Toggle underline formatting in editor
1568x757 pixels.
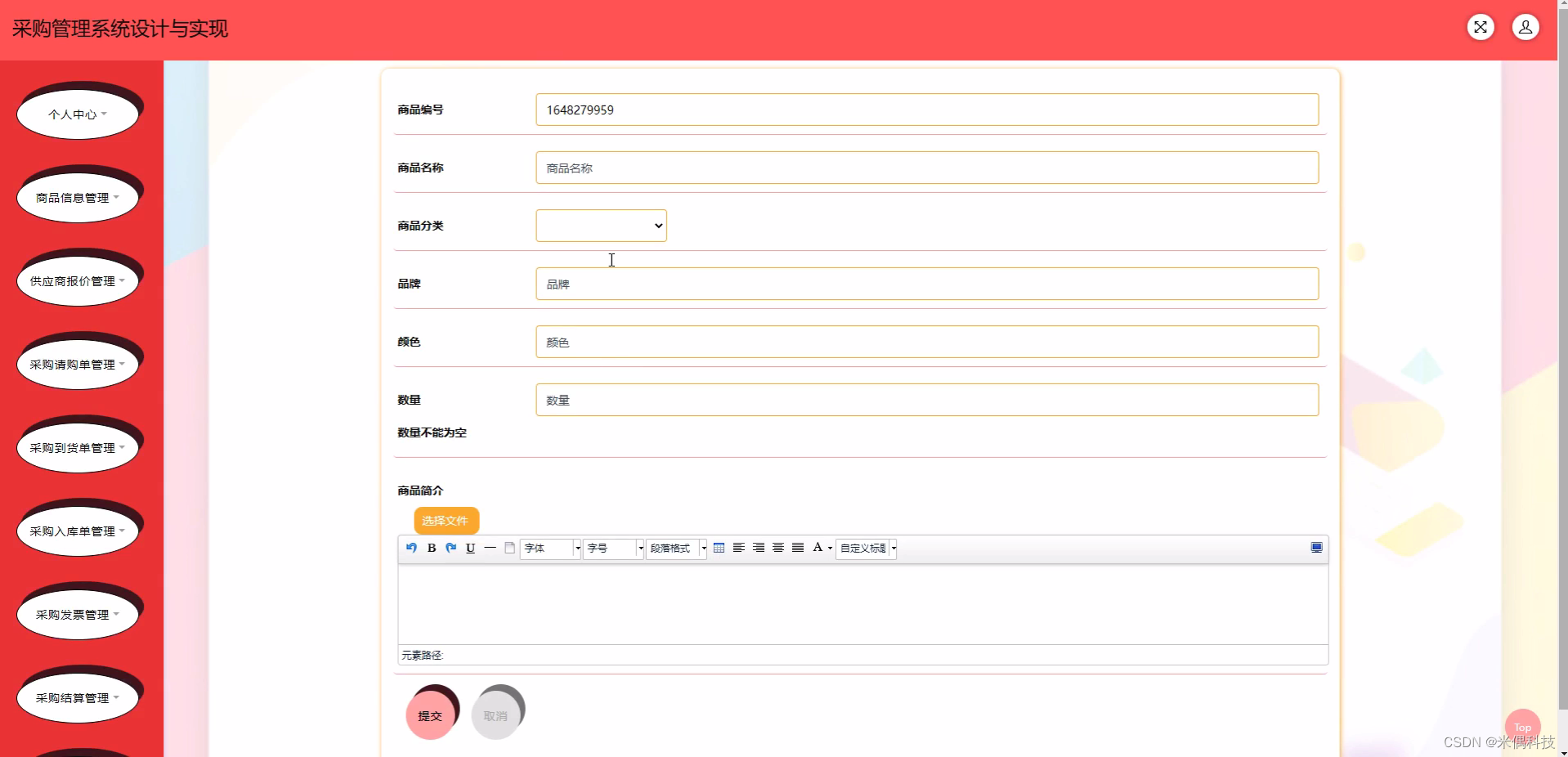point(470,548)
